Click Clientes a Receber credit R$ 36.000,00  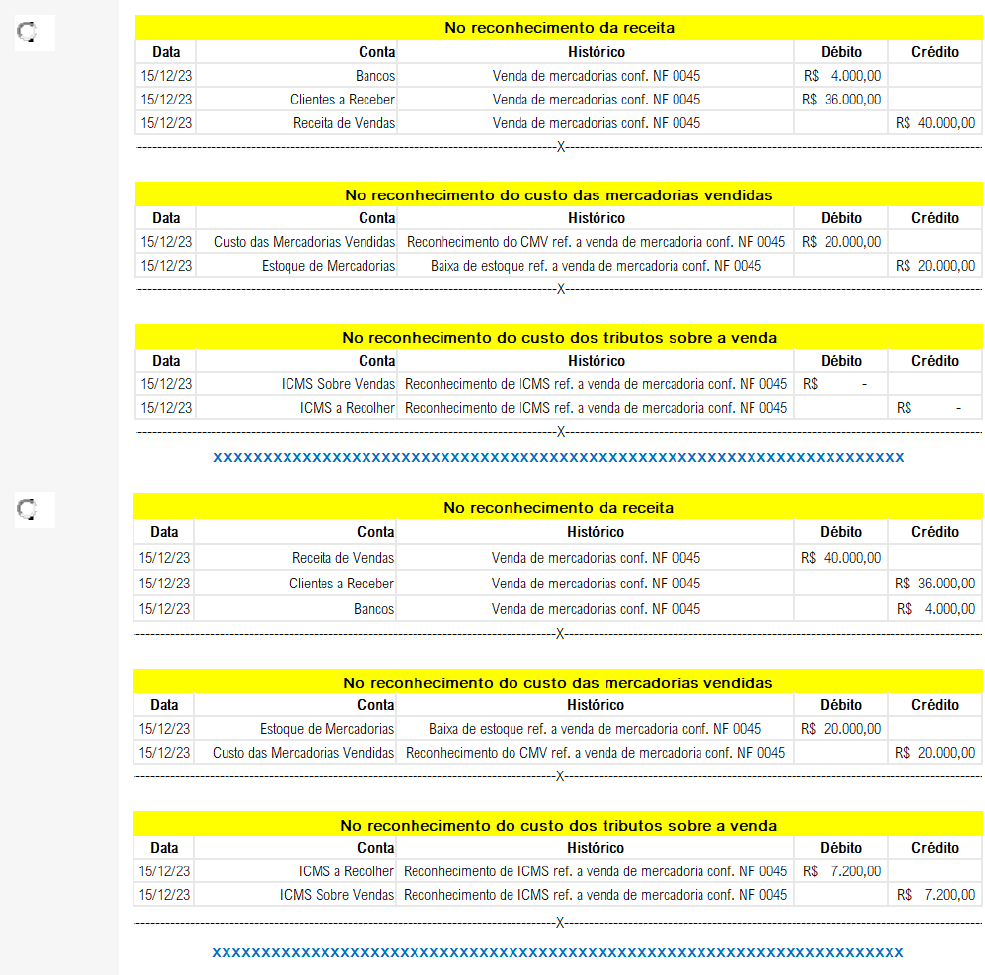click(x=935, y=584)
